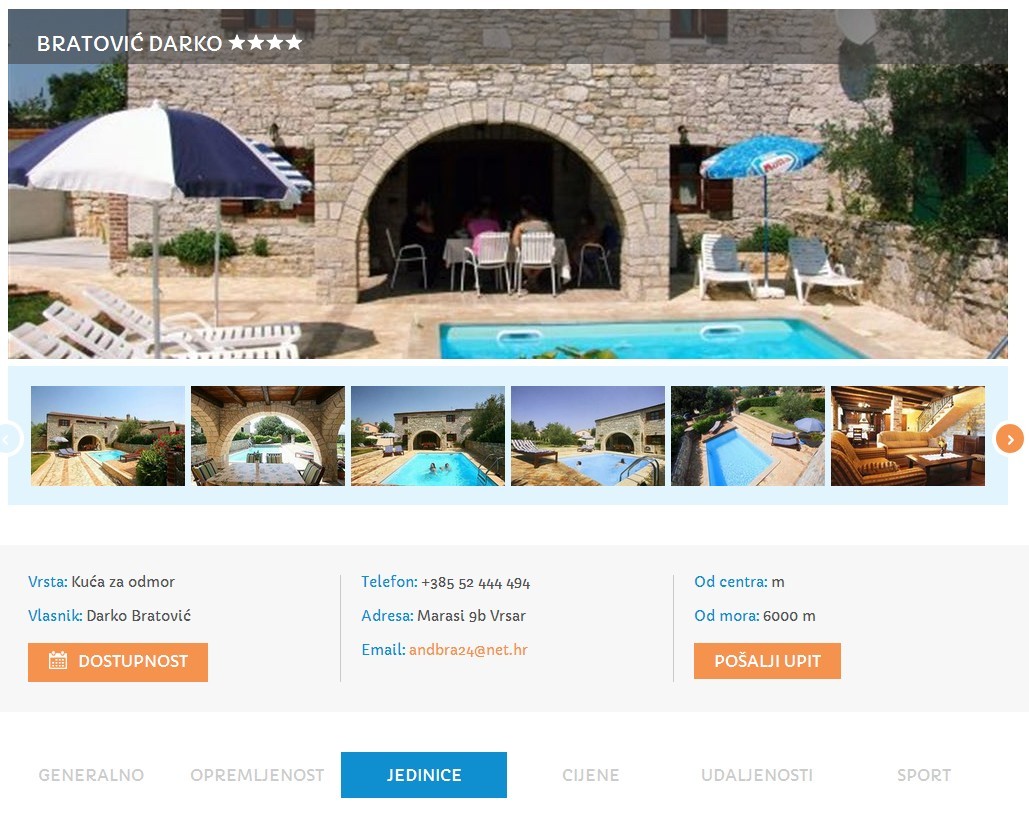Open the andbra24@net.hr email link
1029x828 pixels.
[468, 650]
